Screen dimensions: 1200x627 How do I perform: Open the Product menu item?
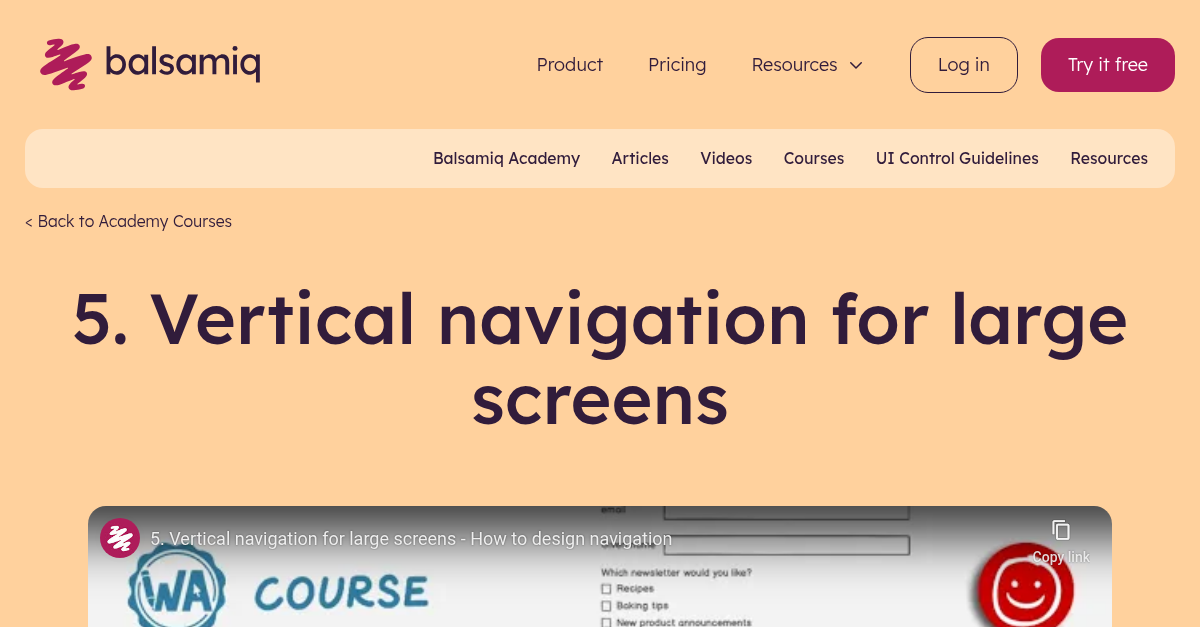point(569,64)
